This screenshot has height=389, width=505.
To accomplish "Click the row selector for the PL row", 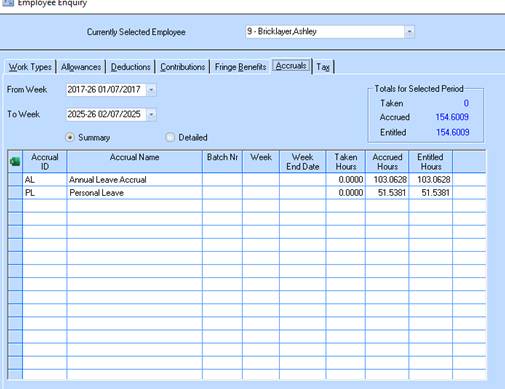I will point(15,193).
